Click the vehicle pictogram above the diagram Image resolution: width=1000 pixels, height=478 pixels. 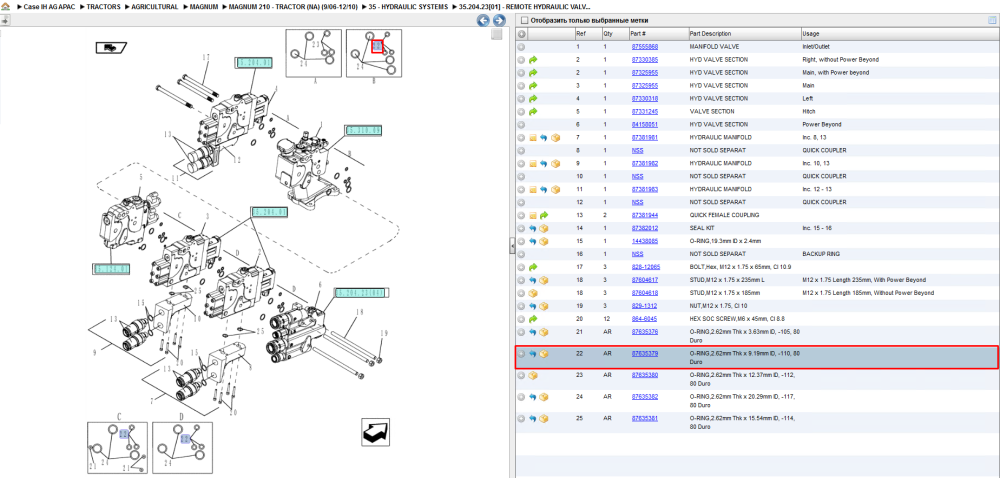click(111, 47)
